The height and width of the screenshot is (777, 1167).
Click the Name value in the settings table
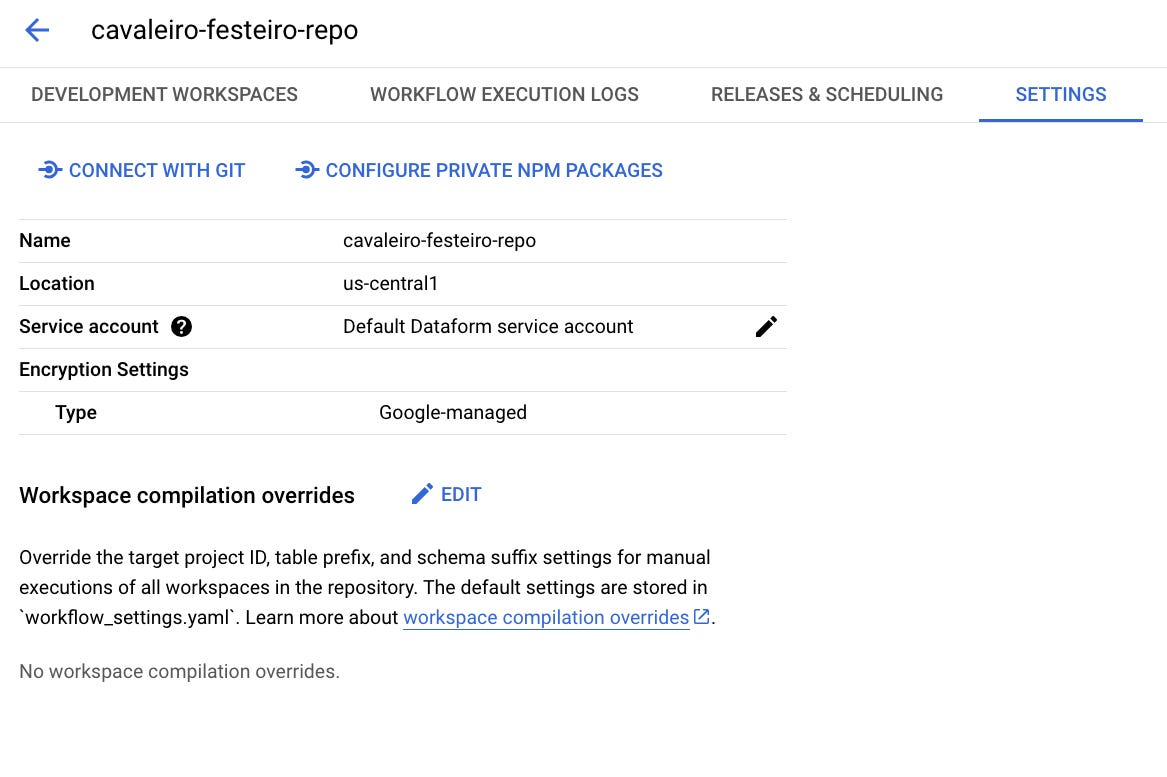[439, 241]
